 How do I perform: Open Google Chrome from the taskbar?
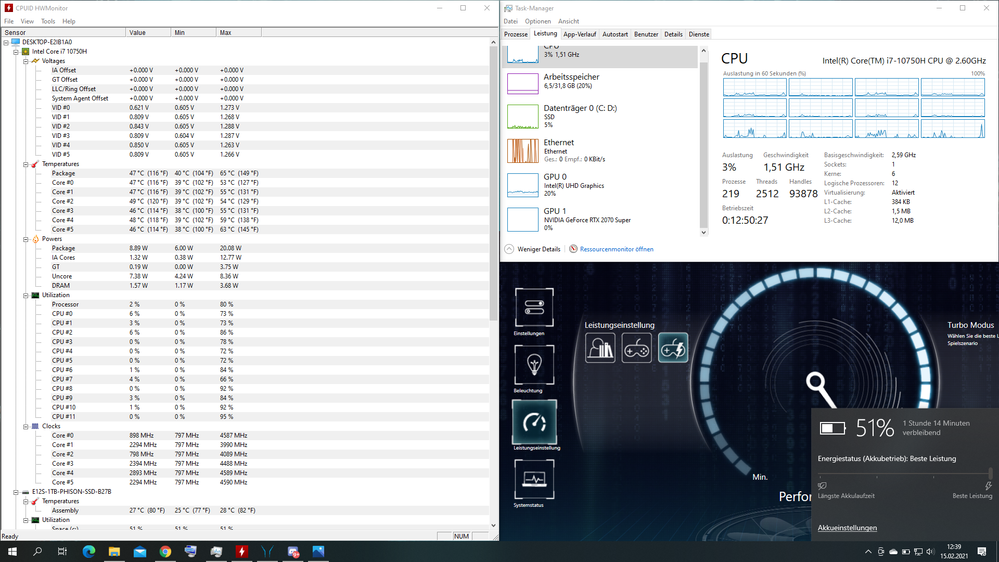coord(165,551)
